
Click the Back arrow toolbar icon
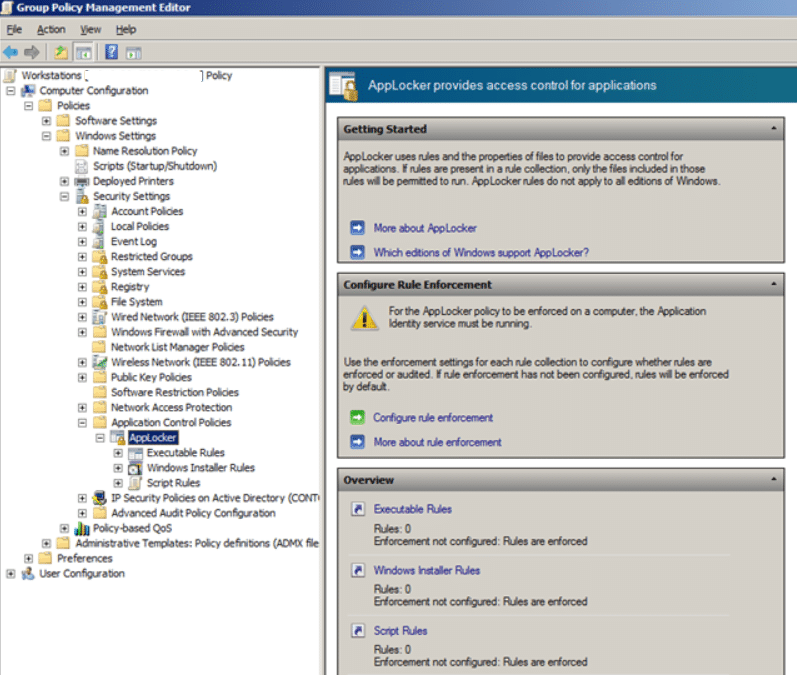tap(10, 52)
